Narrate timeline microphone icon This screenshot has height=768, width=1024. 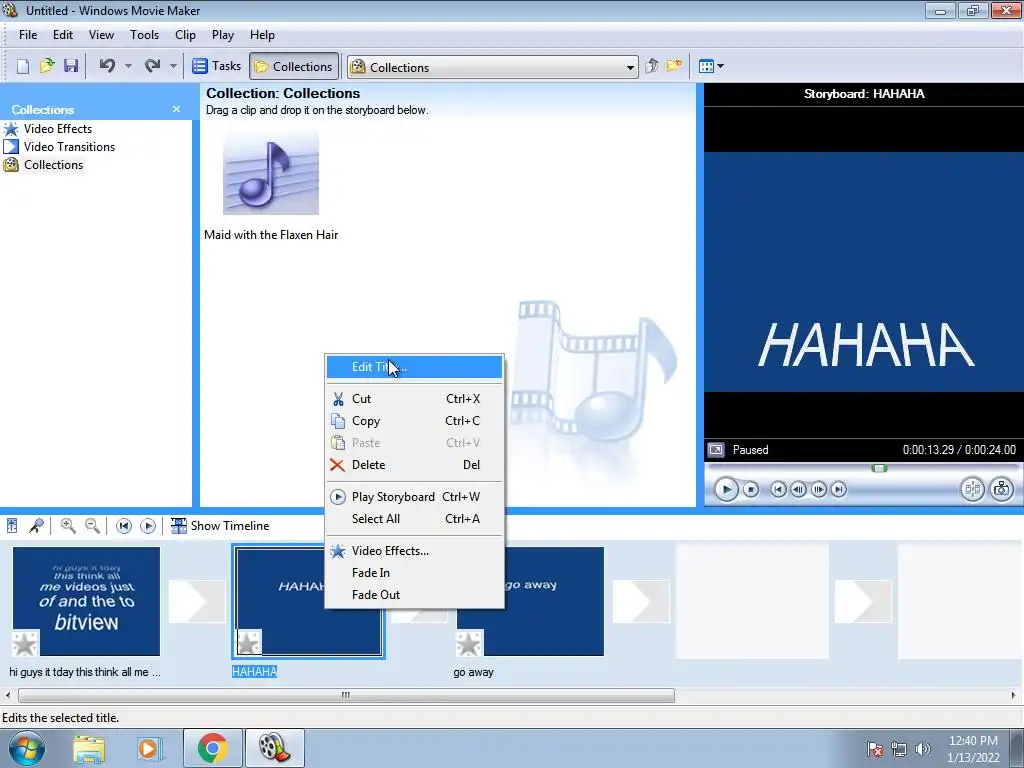(x=37, y=526)
